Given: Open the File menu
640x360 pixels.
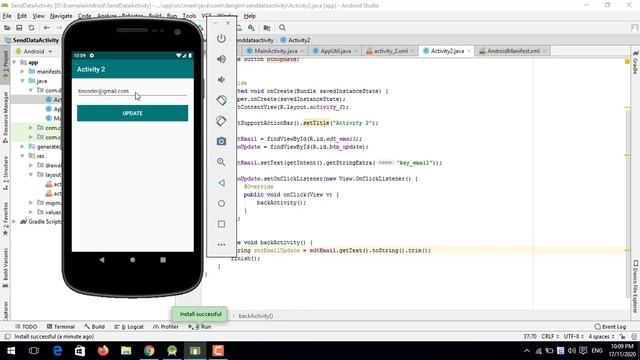Looking at the screenshot, I should click(7, 16).
